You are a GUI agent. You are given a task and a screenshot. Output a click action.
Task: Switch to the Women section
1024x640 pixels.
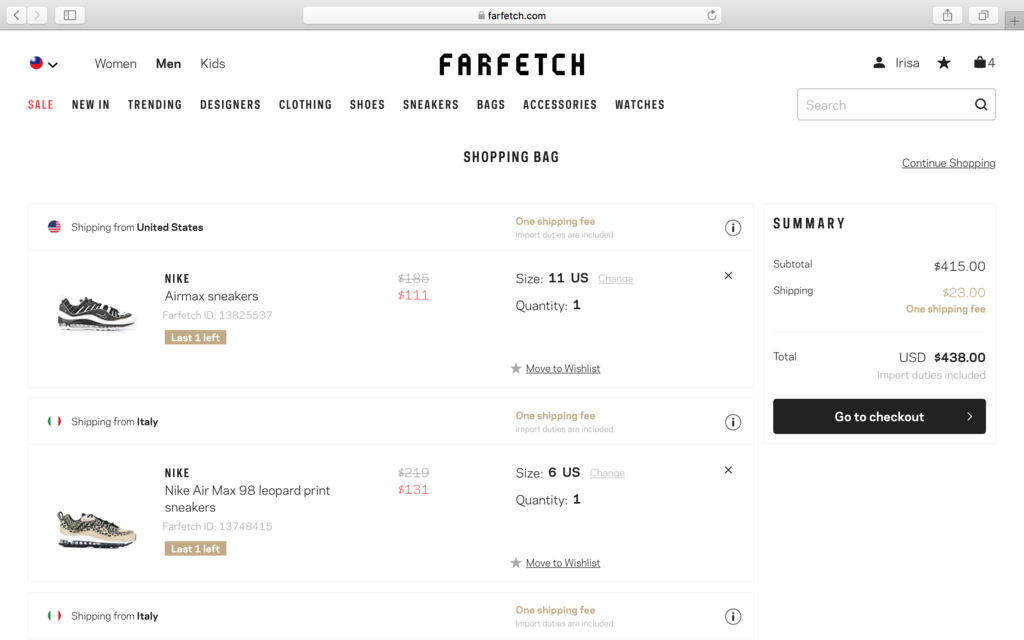tap(116, 63)
